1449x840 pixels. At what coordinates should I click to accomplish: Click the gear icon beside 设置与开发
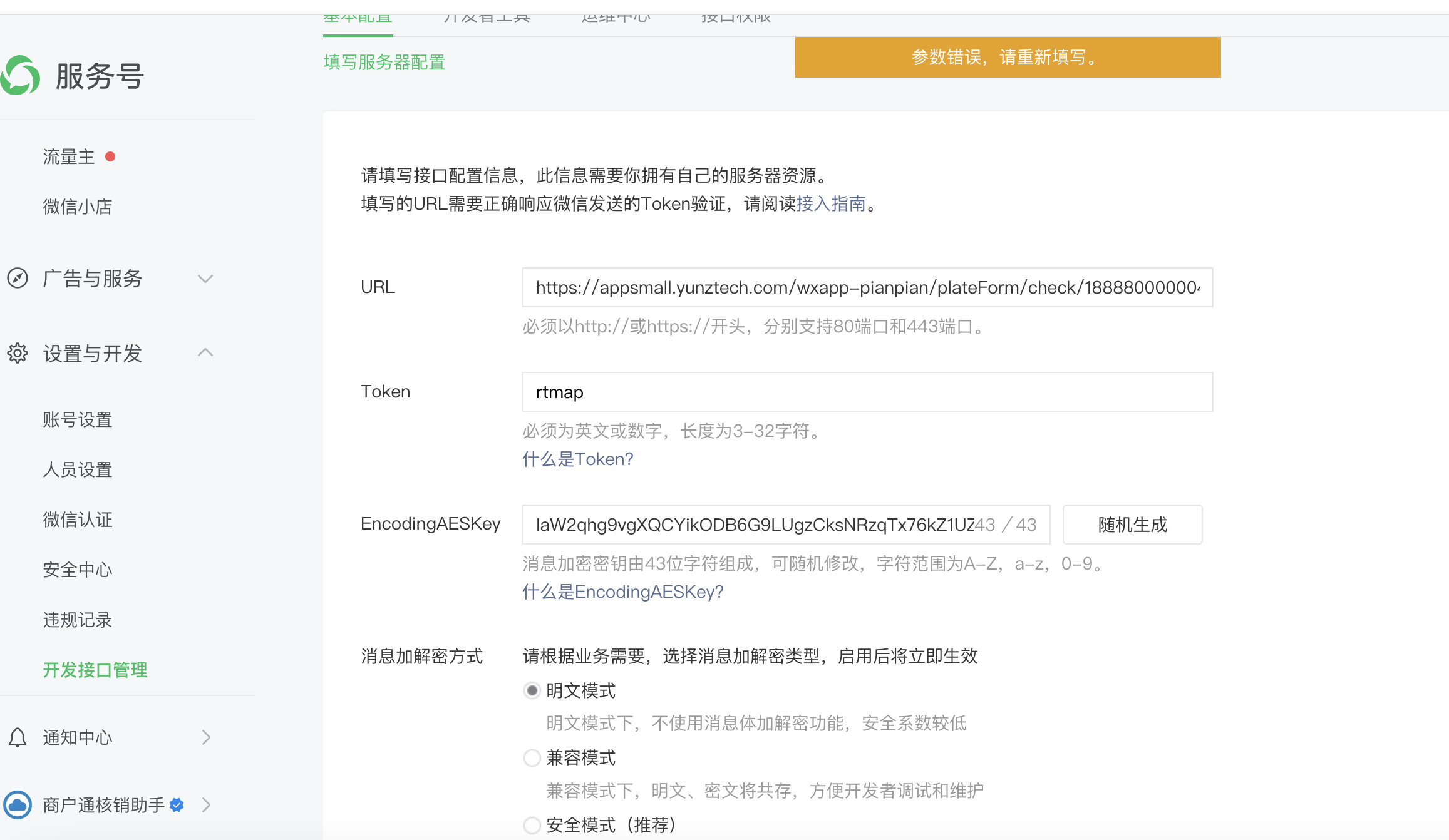(18, 353)
